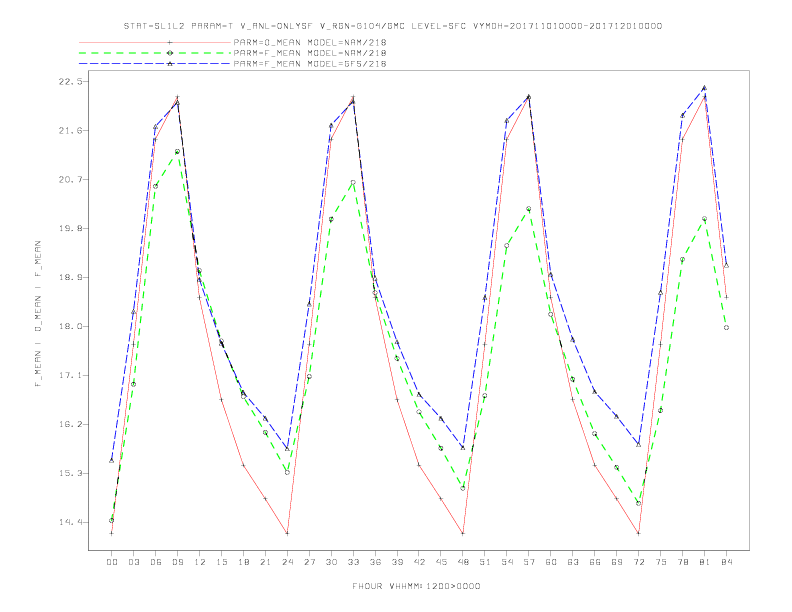Click the green circle data point at hour 33
Screen dimensions: 792x612
[354, 183]
